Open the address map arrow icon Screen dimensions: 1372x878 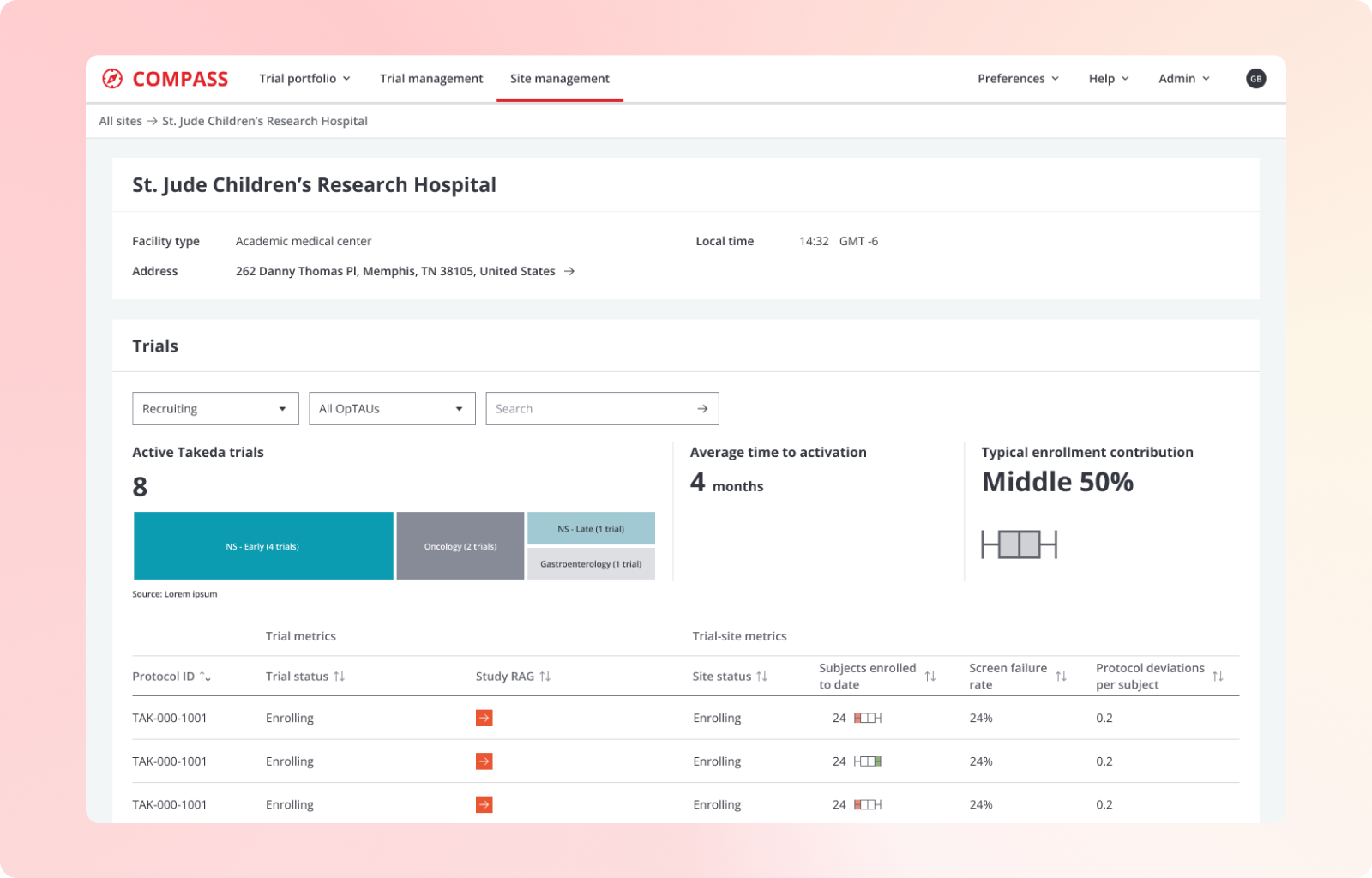click(569, 271)
